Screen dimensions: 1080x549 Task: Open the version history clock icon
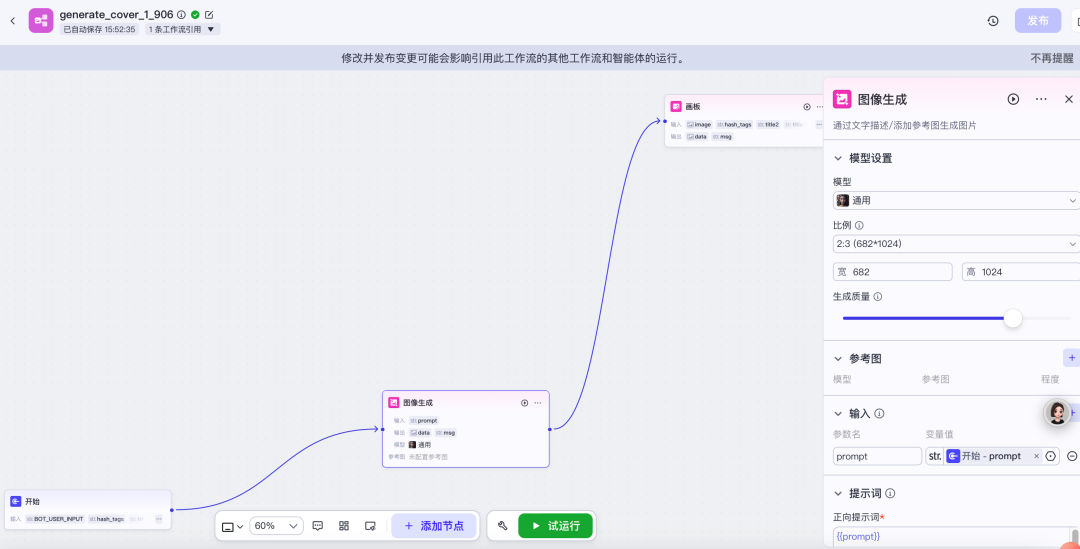[993, 20]
